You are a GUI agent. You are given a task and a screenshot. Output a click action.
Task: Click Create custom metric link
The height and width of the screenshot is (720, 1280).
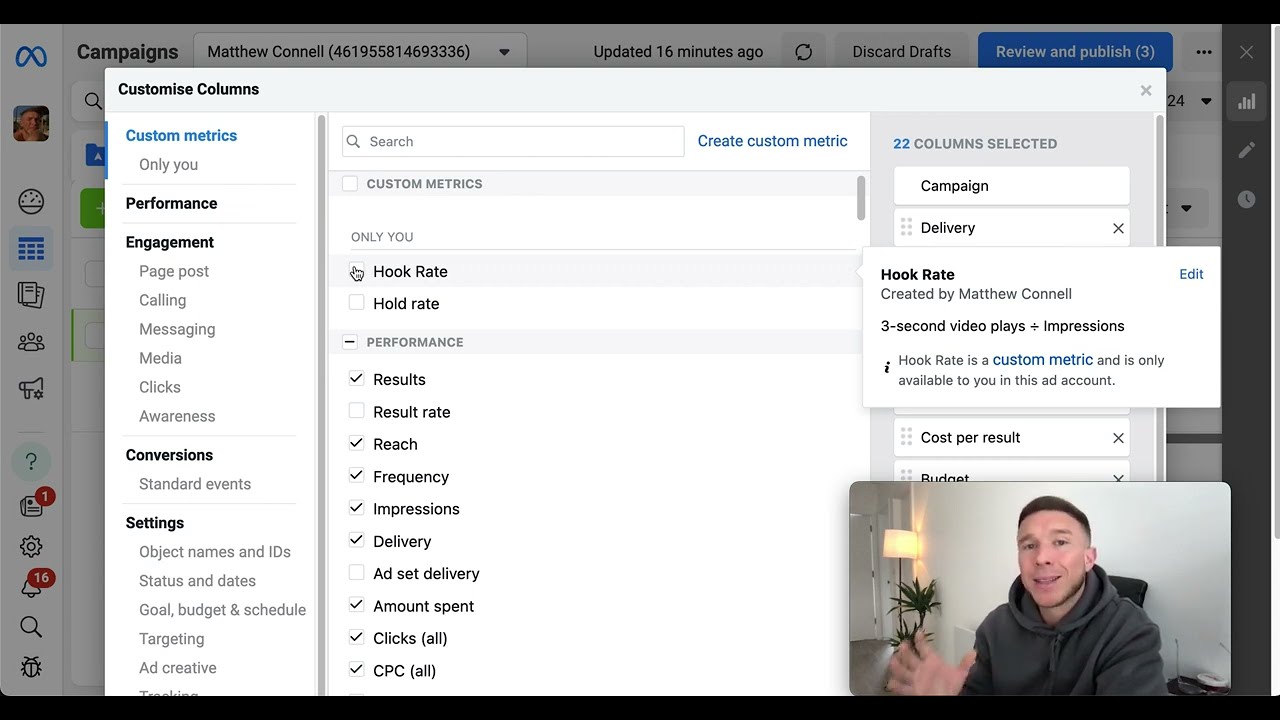[x=772, y=141]
